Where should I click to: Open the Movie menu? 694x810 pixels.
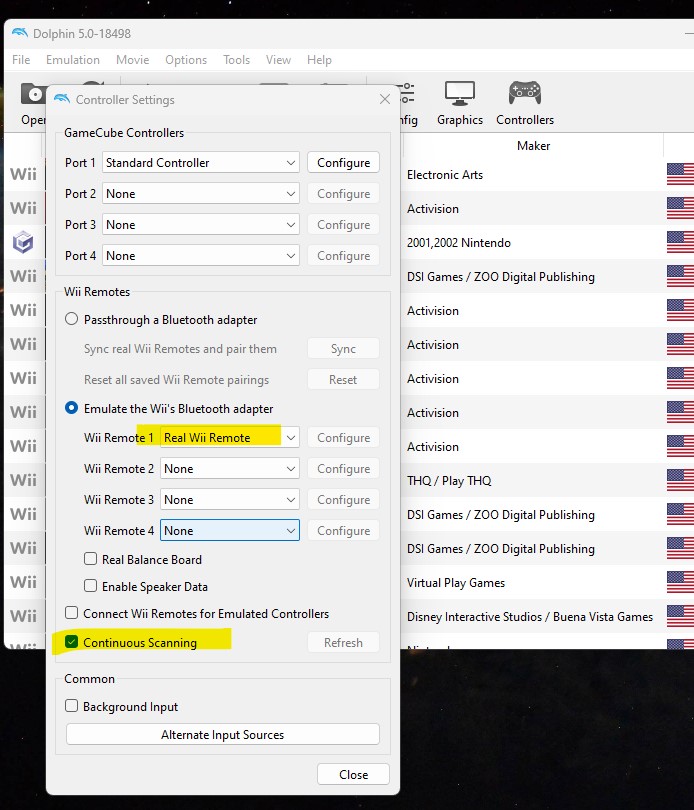point(132,60)
